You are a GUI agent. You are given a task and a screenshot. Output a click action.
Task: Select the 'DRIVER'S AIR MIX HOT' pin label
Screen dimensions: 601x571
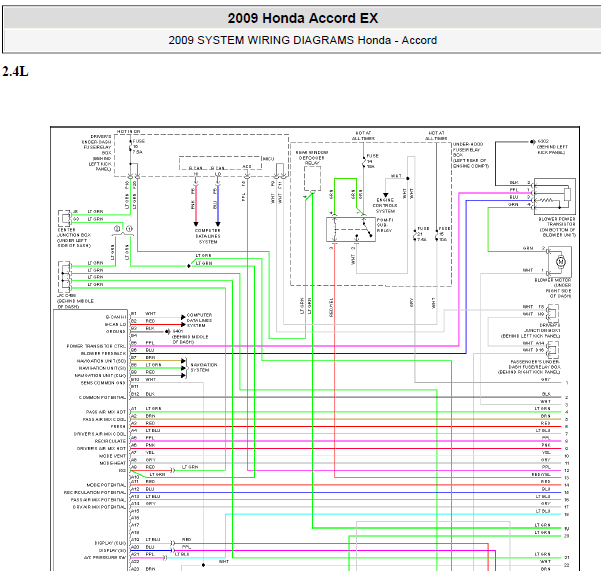[101, 448]
